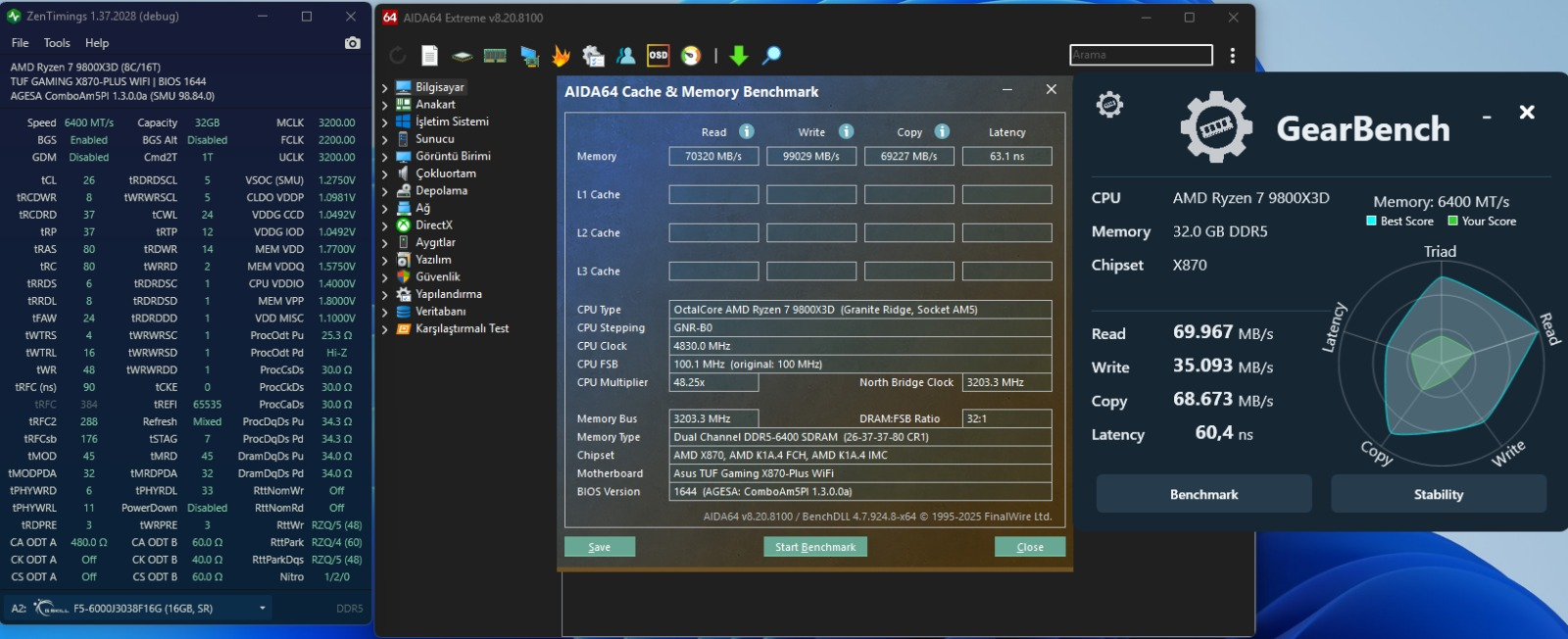Image resolution: width=1568 pixels, height=639 pixels.
Task: Expand the Görüntü Birimi tree node
Action: pos(384,156)
